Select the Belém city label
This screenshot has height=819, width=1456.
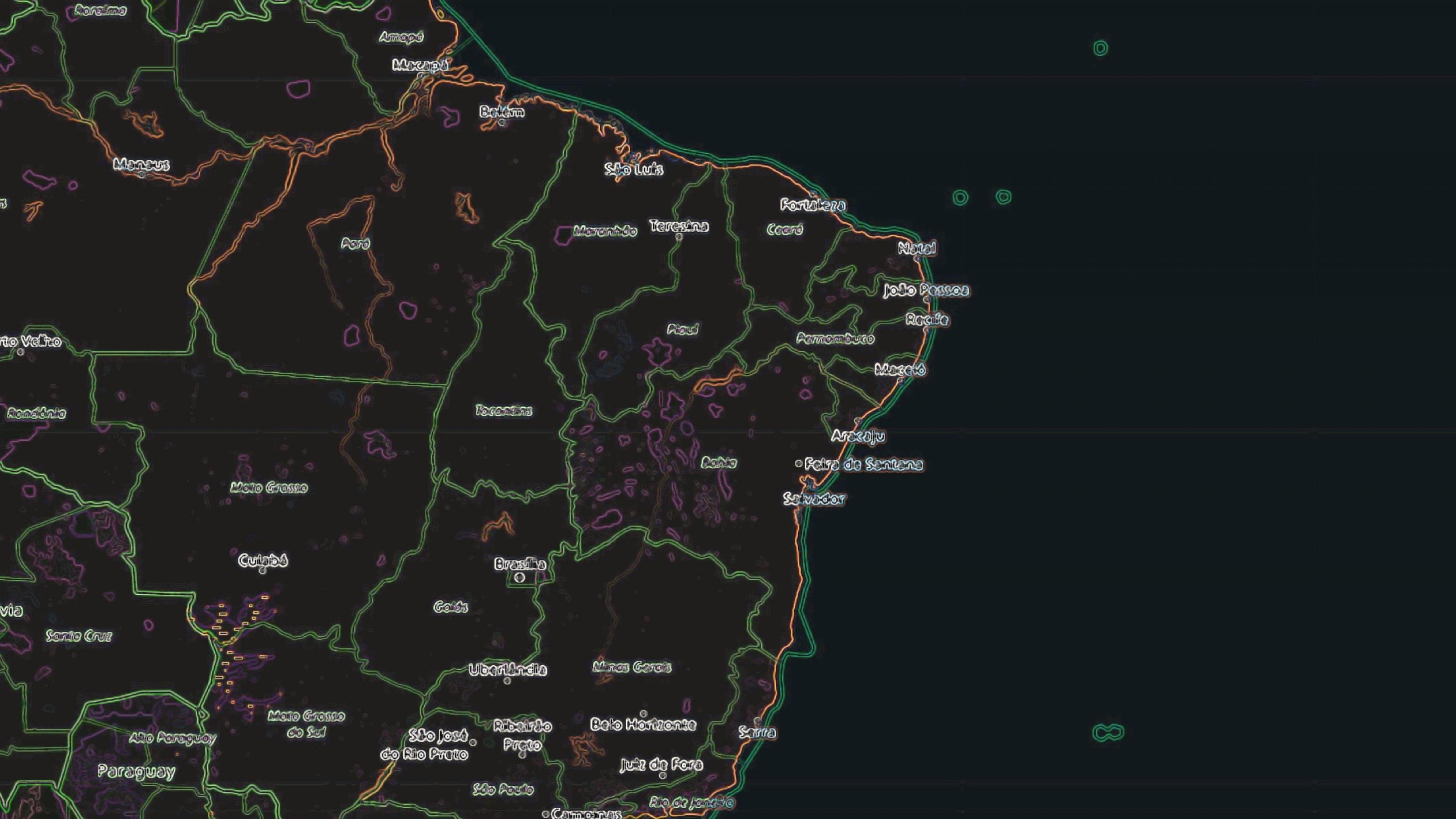502,111
